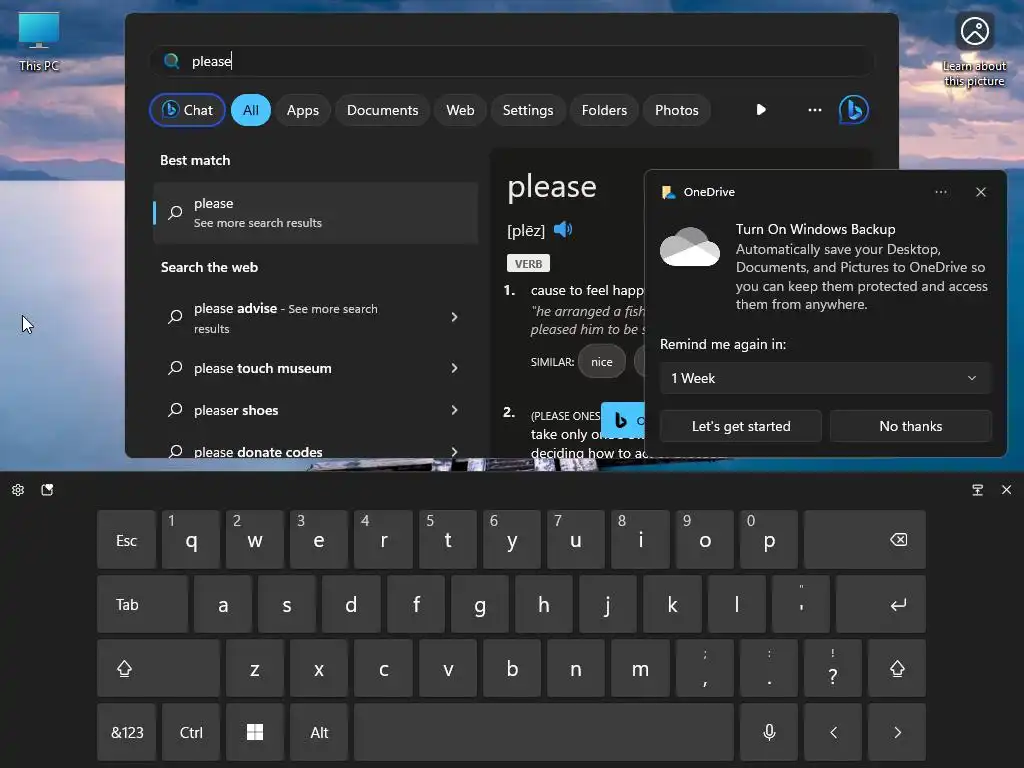This screenshot has height=768, width=1024.
Task: Click the 'Let's get started' button
Action: click(741, 426)
